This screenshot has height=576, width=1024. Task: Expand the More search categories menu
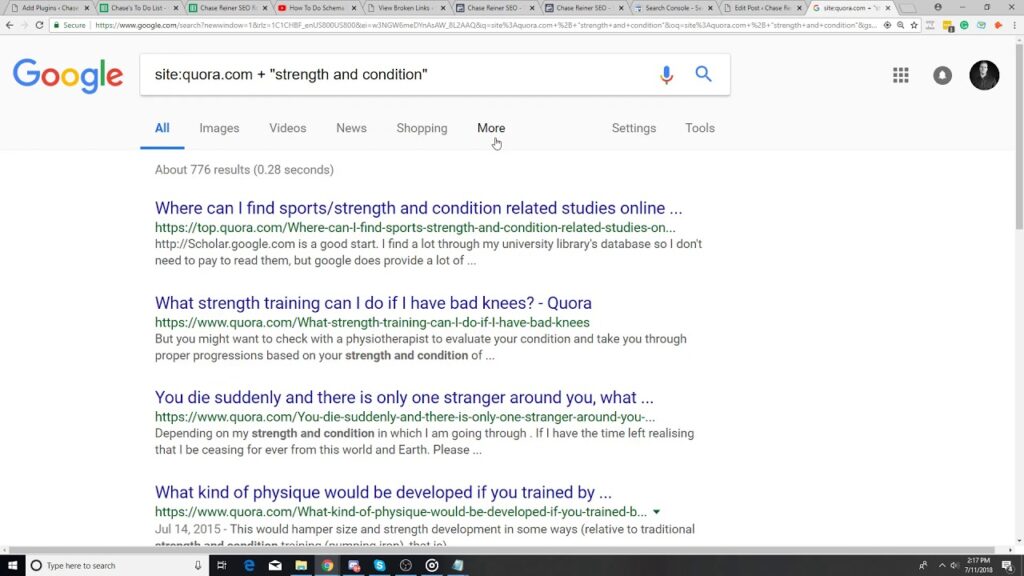[491, 128]
